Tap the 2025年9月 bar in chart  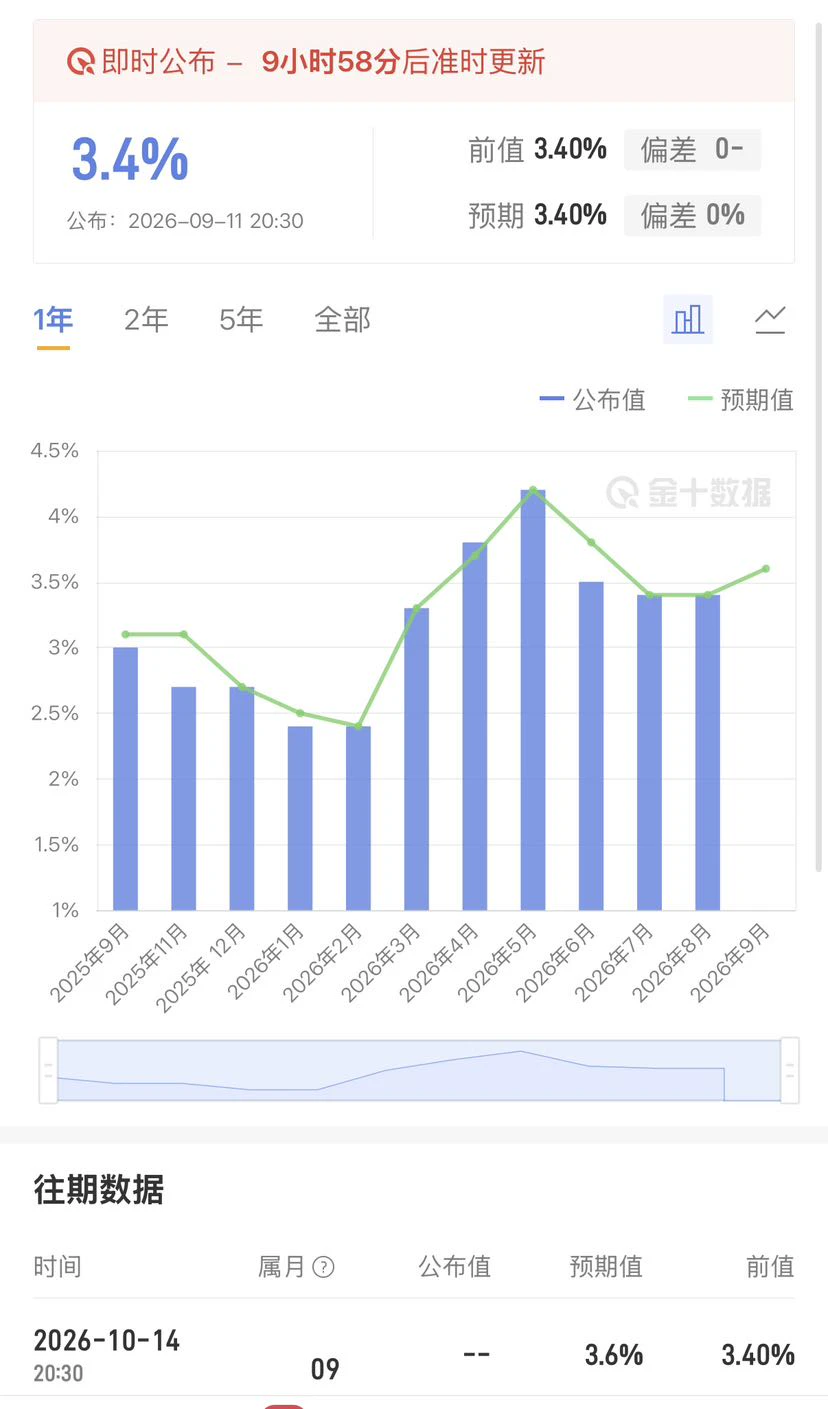point(125,779)
